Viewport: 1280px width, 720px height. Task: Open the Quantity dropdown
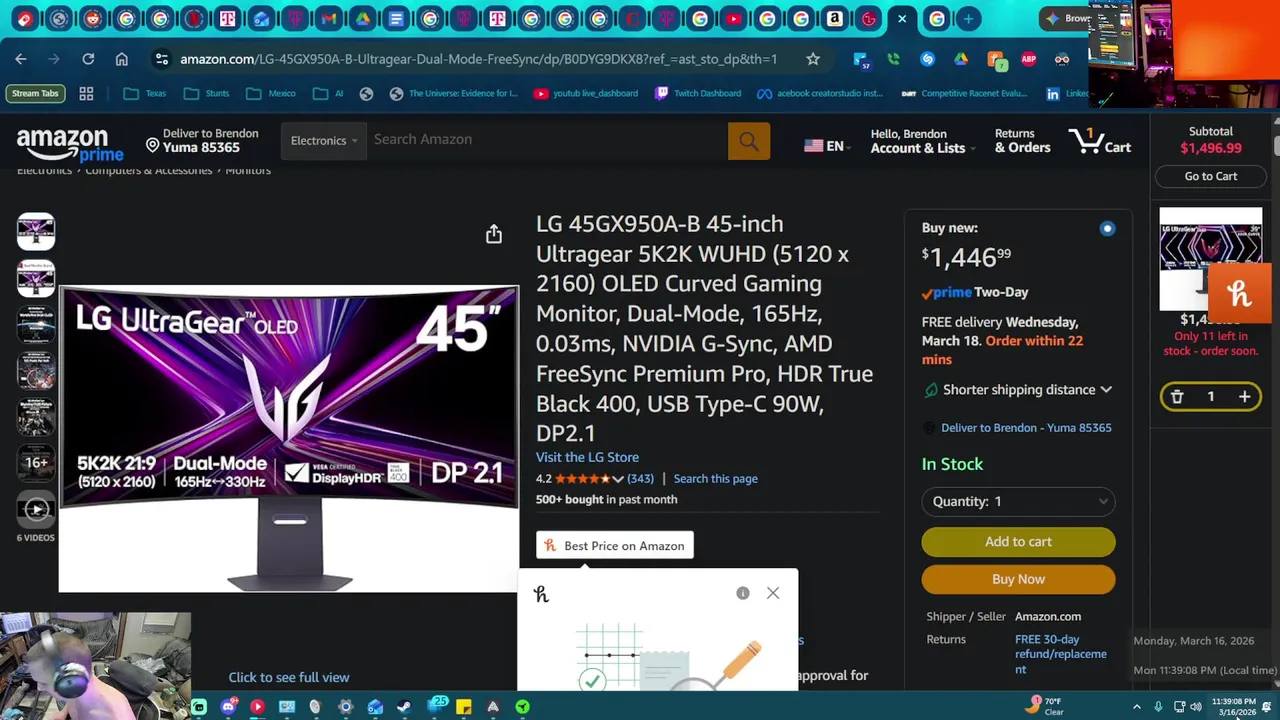(x=1018, y=501)
